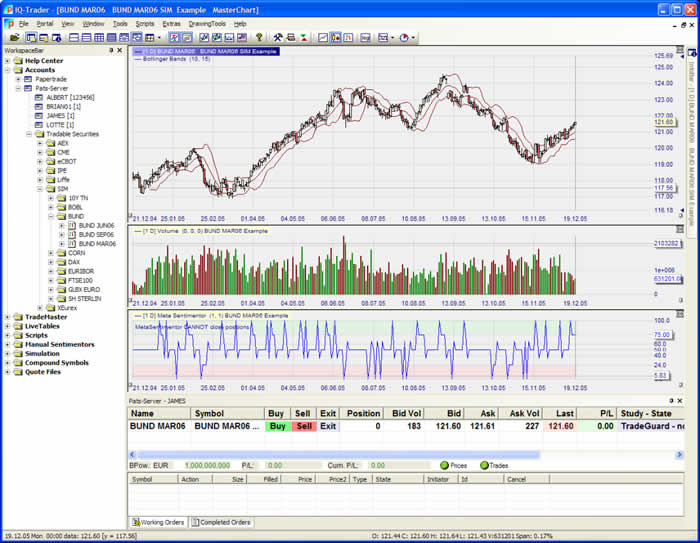Click the hammer and pick tools icon
The height and width of the screenshot is (543, 700).
coord(278,38)
